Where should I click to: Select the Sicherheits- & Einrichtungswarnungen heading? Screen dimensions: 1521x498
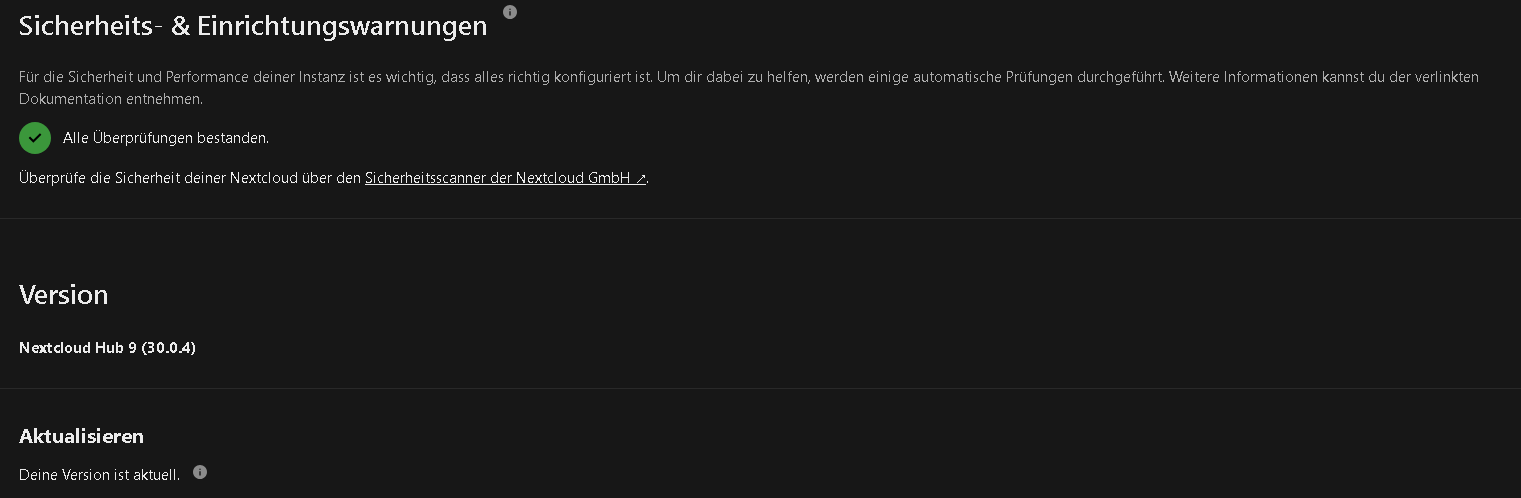point(253,26)
